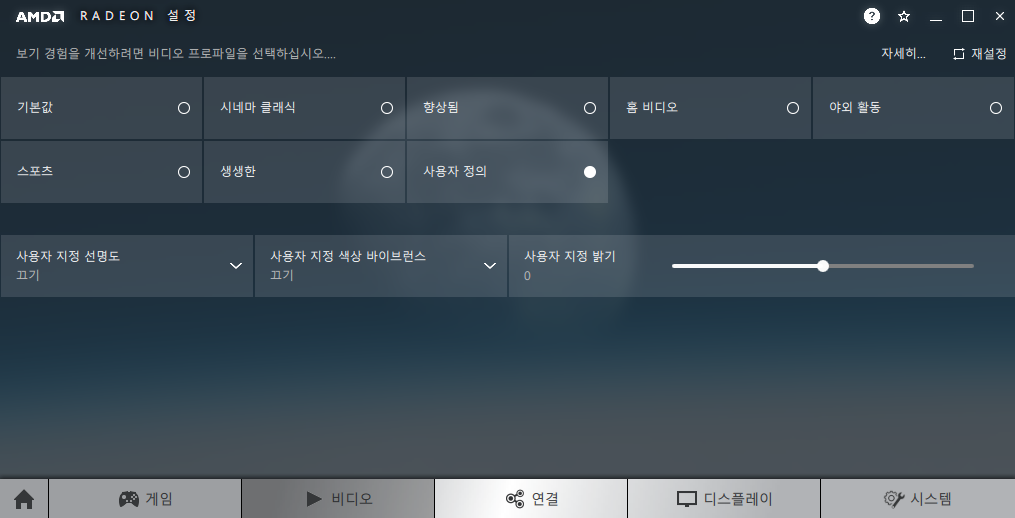Click the brightness value 0 text
Screen dimensions: 1015x518
pos(527,276)
